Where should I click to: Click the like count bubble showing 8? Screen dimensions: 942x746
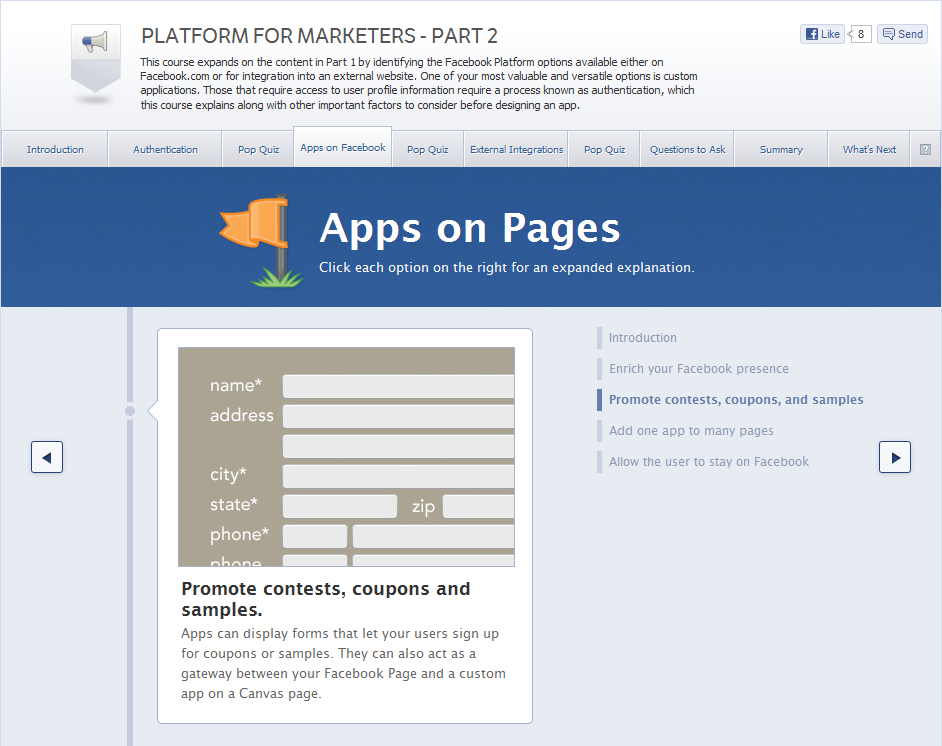[860, 34]
